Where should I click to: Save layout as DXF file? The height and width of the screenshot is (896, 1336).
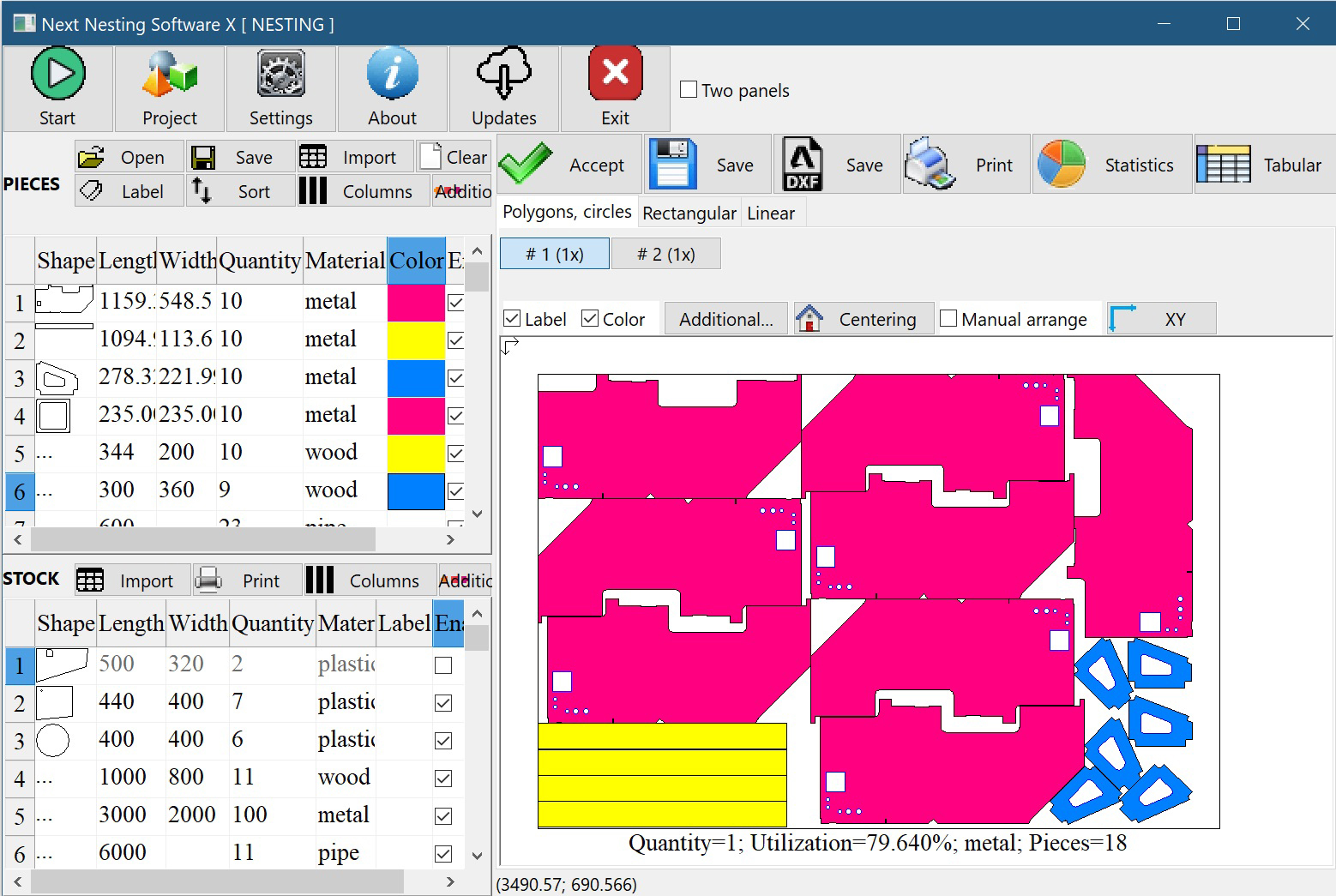(x=836, y=165)
